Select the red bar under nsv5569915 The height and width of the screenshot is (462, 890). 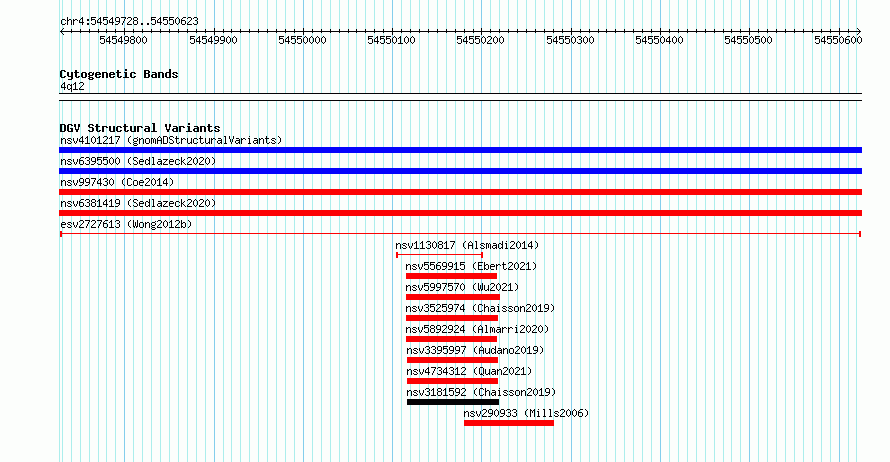point(451,276)
